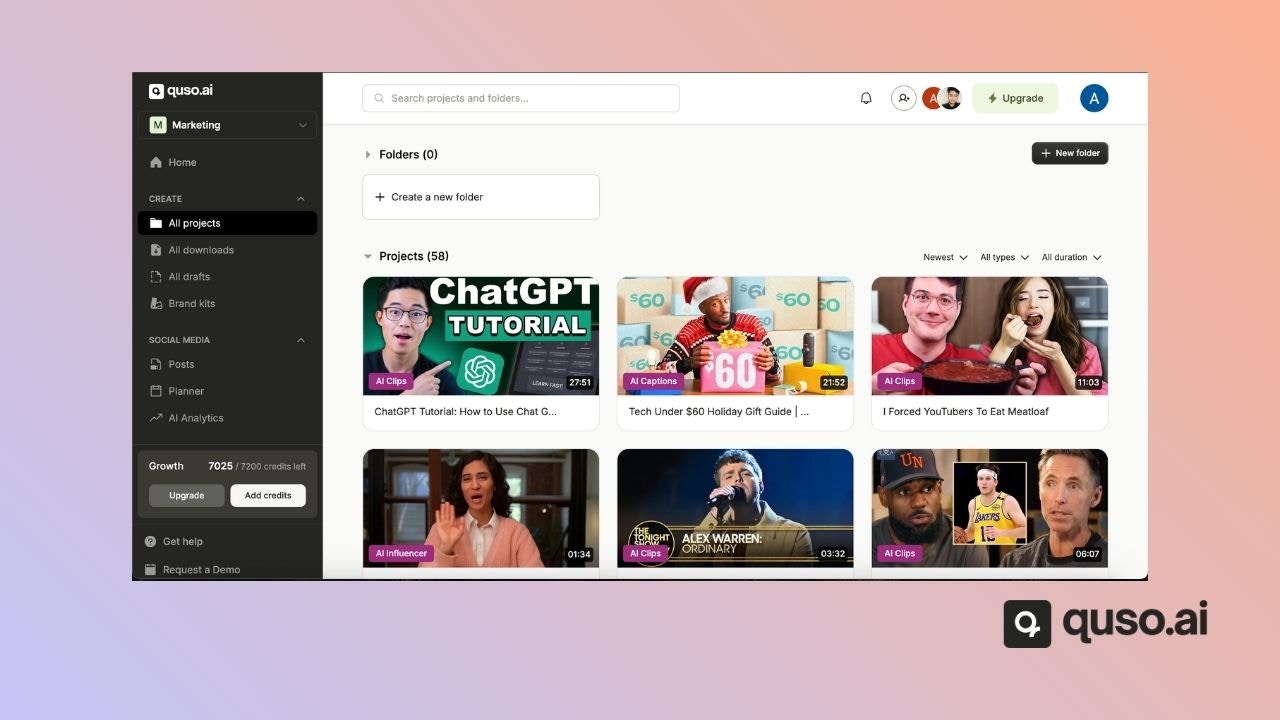1280x720 pixels.
Task: Select All projects in sidebar
Action: pyautogui.click(x=227, y=223)
